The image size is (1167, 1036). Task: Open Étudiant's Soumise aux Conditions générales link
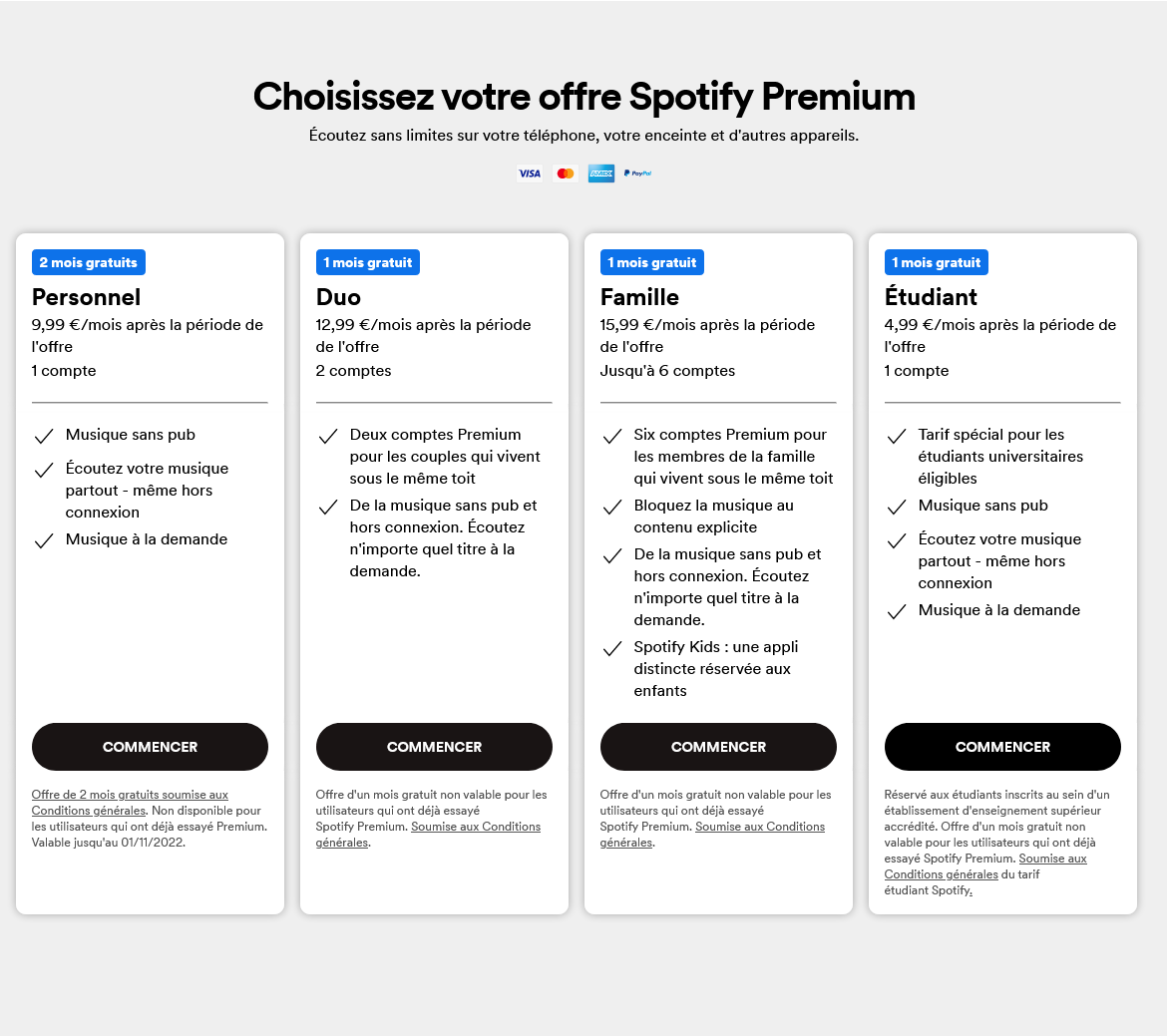tap(985, 866)
